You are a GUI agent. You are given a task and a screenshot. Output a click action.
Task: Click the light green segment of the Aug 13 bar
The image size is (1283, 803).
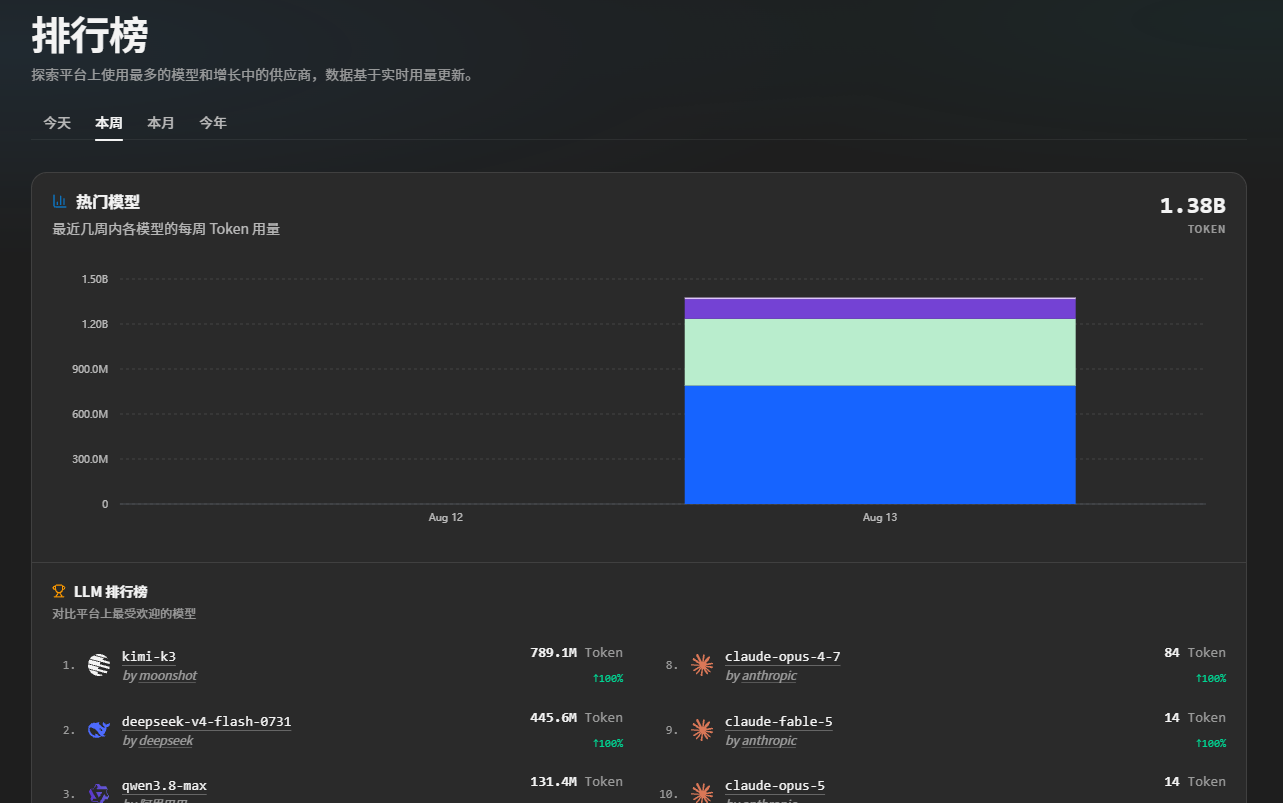pyautogui.click(x=880, y=352)
